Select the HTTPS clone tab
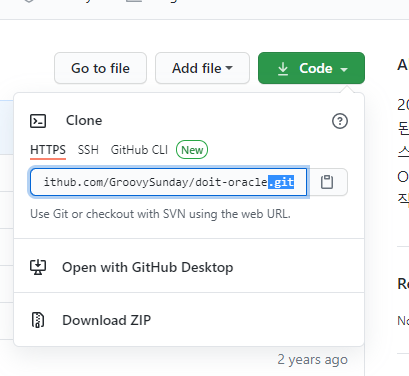Image resolution: width=409 pixels, height=376 pixels. 48,150
